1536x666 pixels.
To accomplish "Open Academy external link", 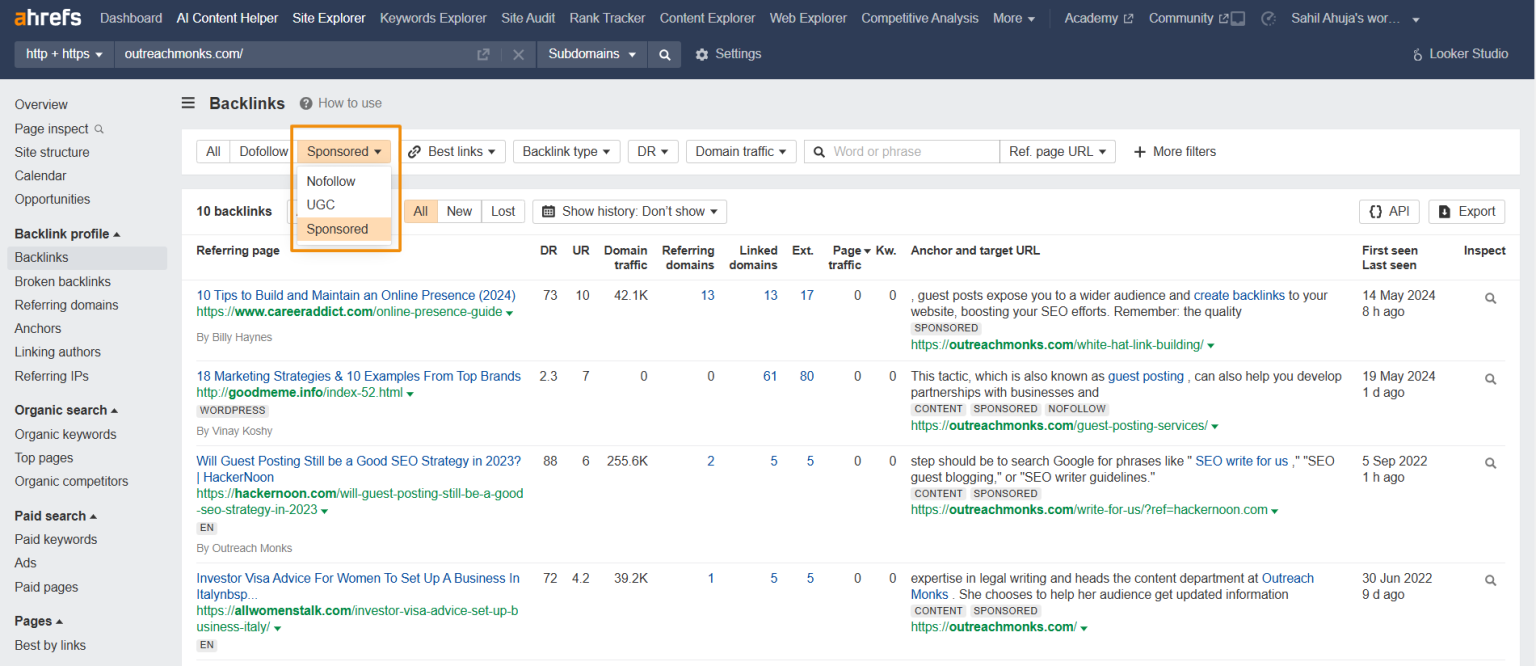I will point(1099,18).
